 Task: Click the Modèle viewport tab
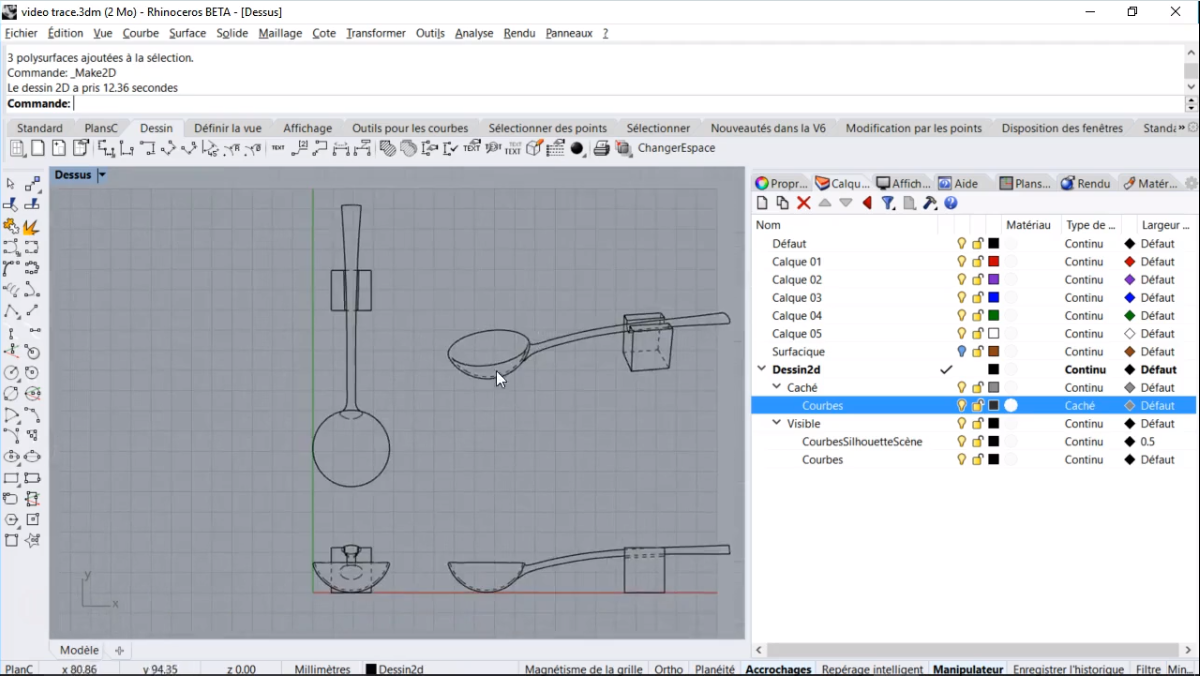(79, 650)
